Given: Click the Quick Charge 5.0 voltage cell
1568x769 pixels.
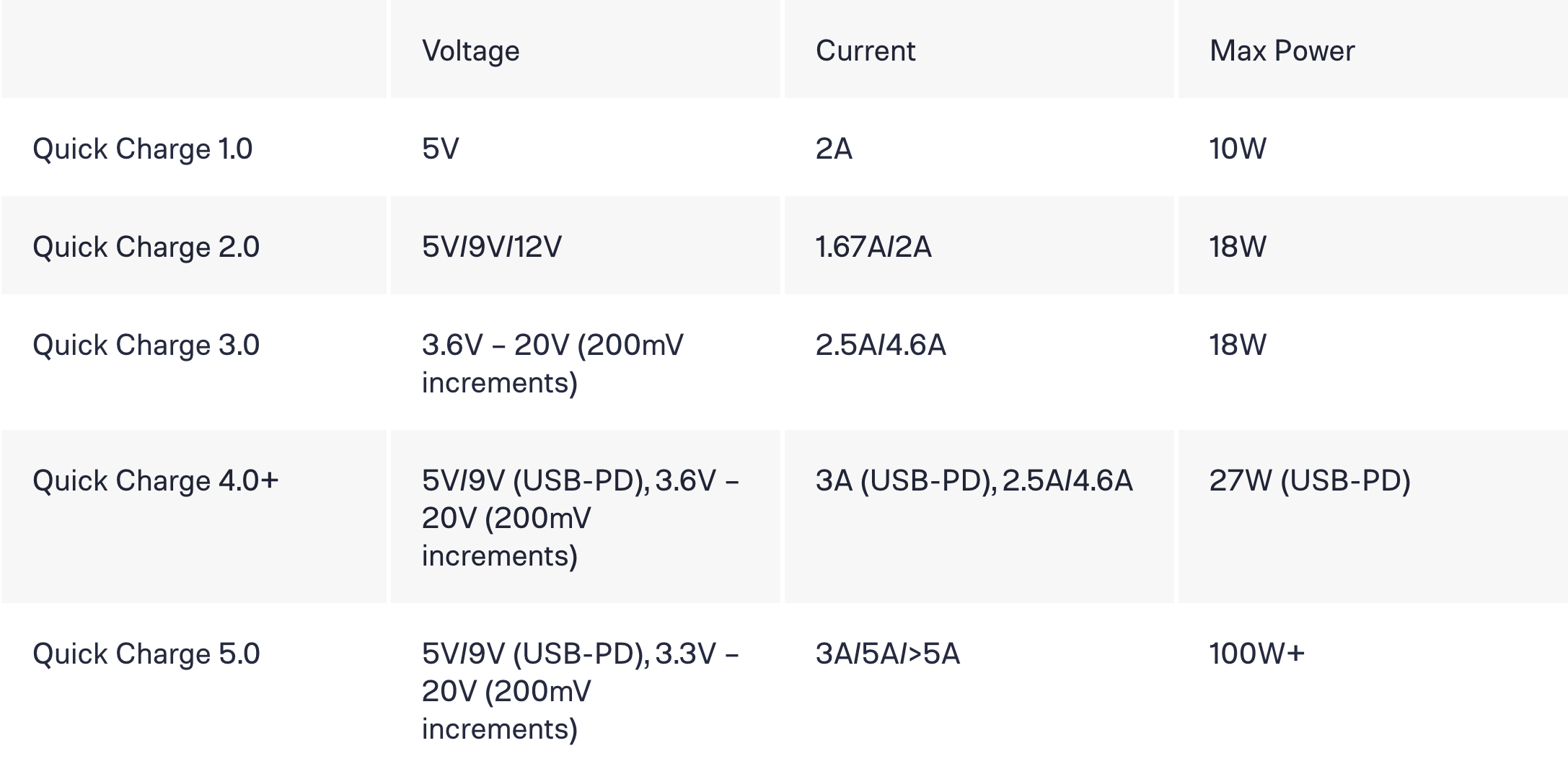Looking at the screenshot, I should click(580, 690).
